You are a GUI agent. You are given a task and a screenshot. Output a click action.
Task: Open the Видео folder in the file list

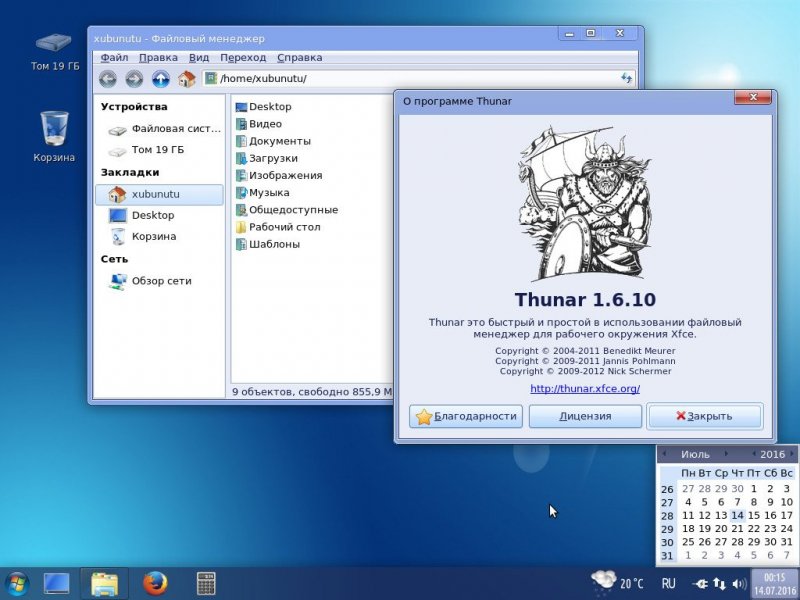pyautogui.click(x=259, y=124)
